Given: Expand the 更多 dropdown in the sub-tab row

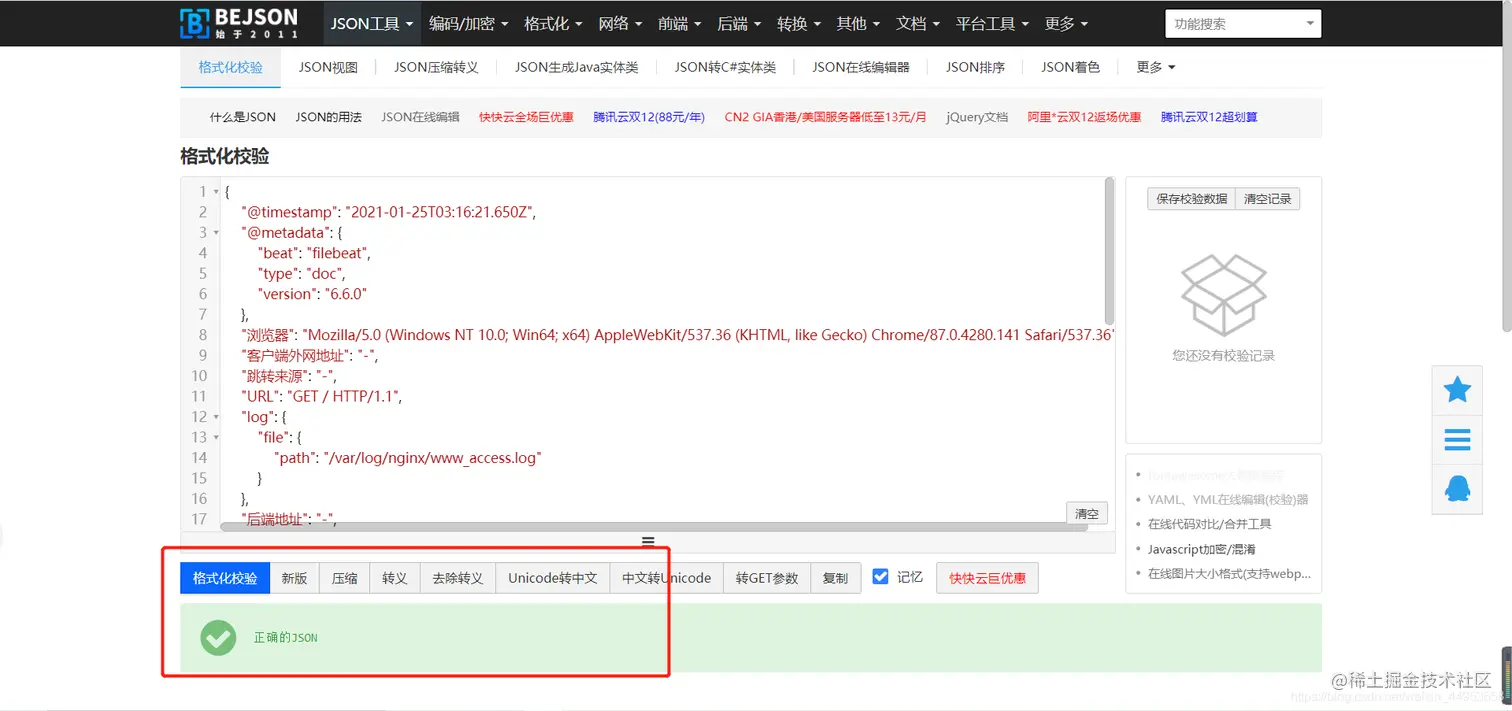Looking at the screenshot, I should point(1156,67).
